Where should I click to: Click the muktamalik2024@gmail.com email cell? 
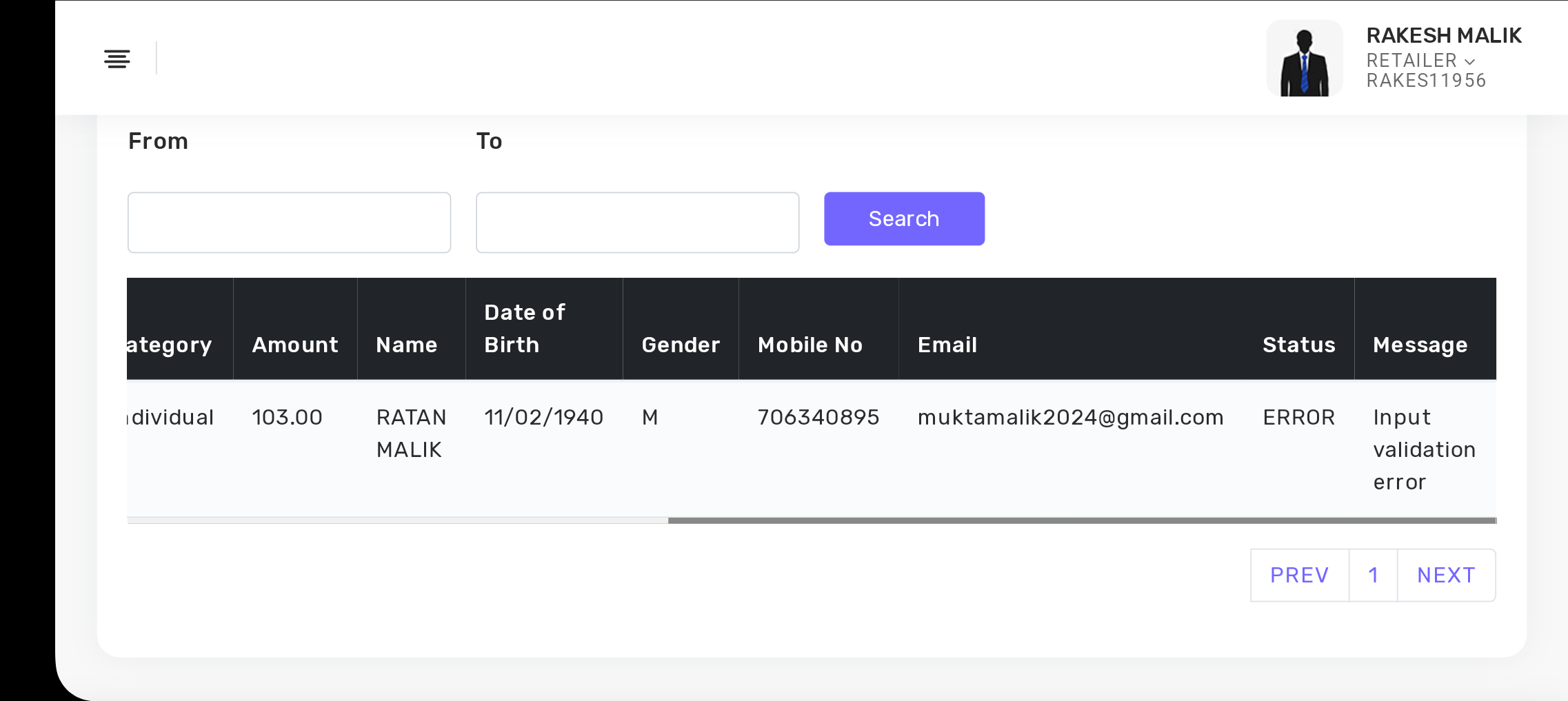(x=1070, y=418)
